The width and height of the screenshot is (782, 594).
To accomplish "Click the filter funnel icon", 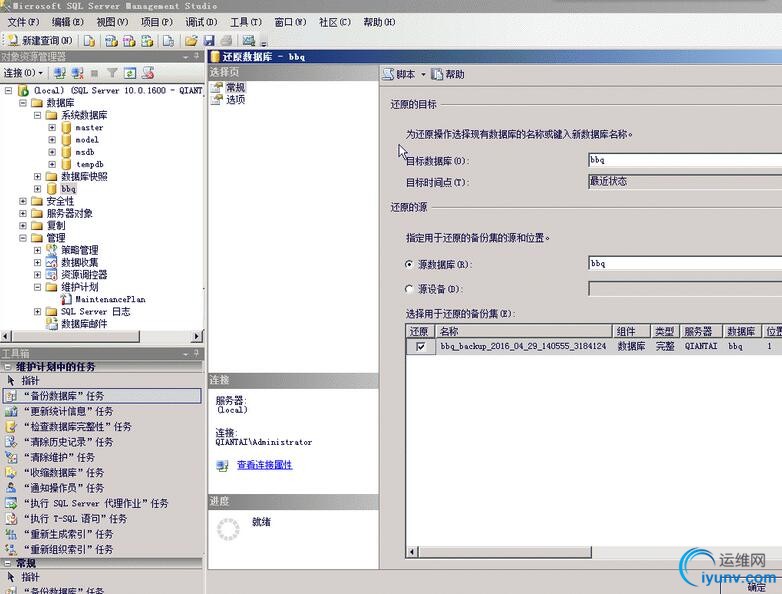I will pos(112,73).
